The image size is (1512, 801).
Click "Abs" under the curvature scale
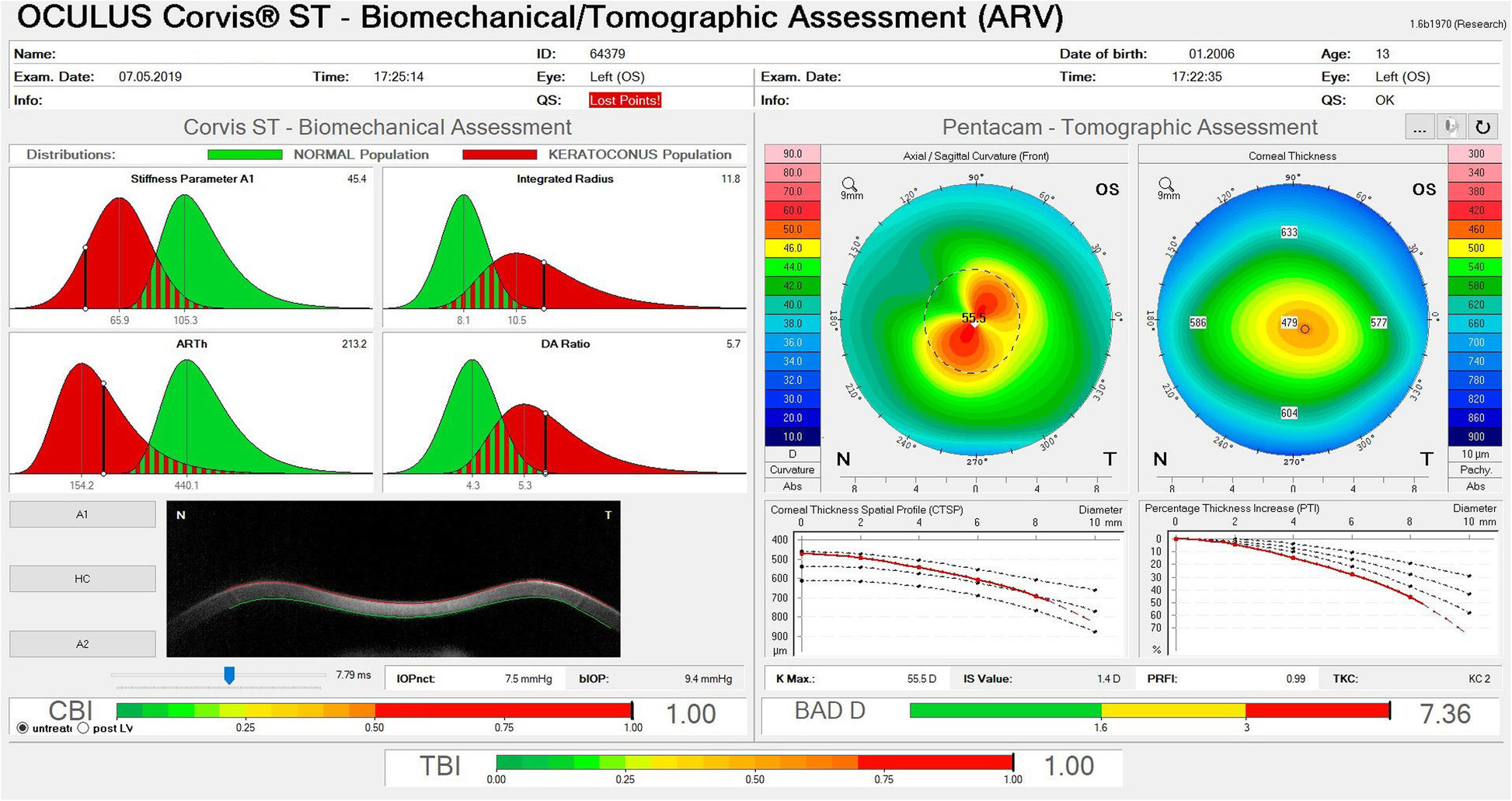pos(793,486)
